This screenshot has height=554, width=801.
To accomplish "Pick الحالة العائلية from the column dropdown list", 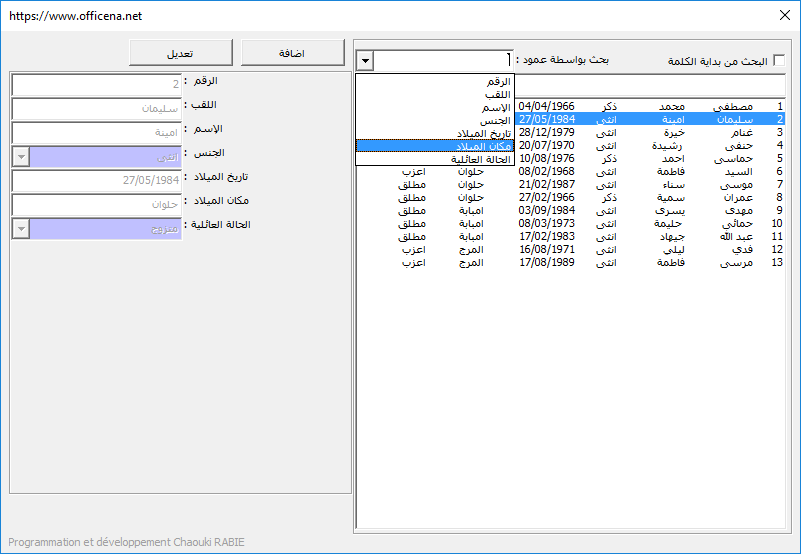I will coord(435,159).
